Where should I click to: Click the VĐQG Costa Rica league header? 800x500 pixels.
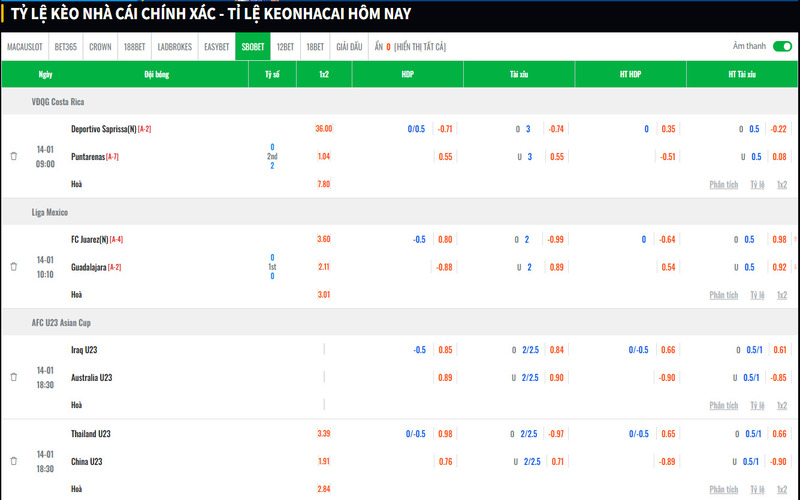coord(58,102)
